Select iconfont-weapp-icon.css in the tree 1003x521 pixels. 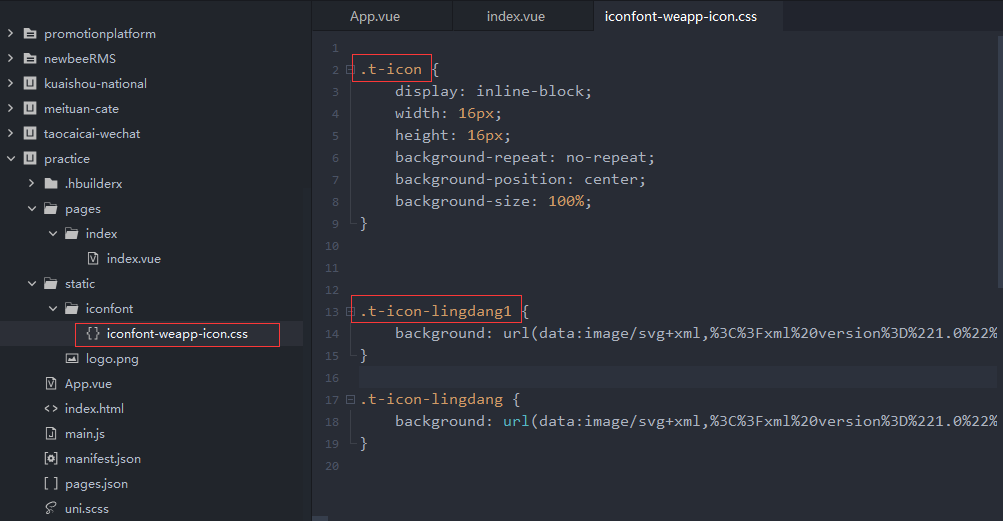click(x=177, y=333)
